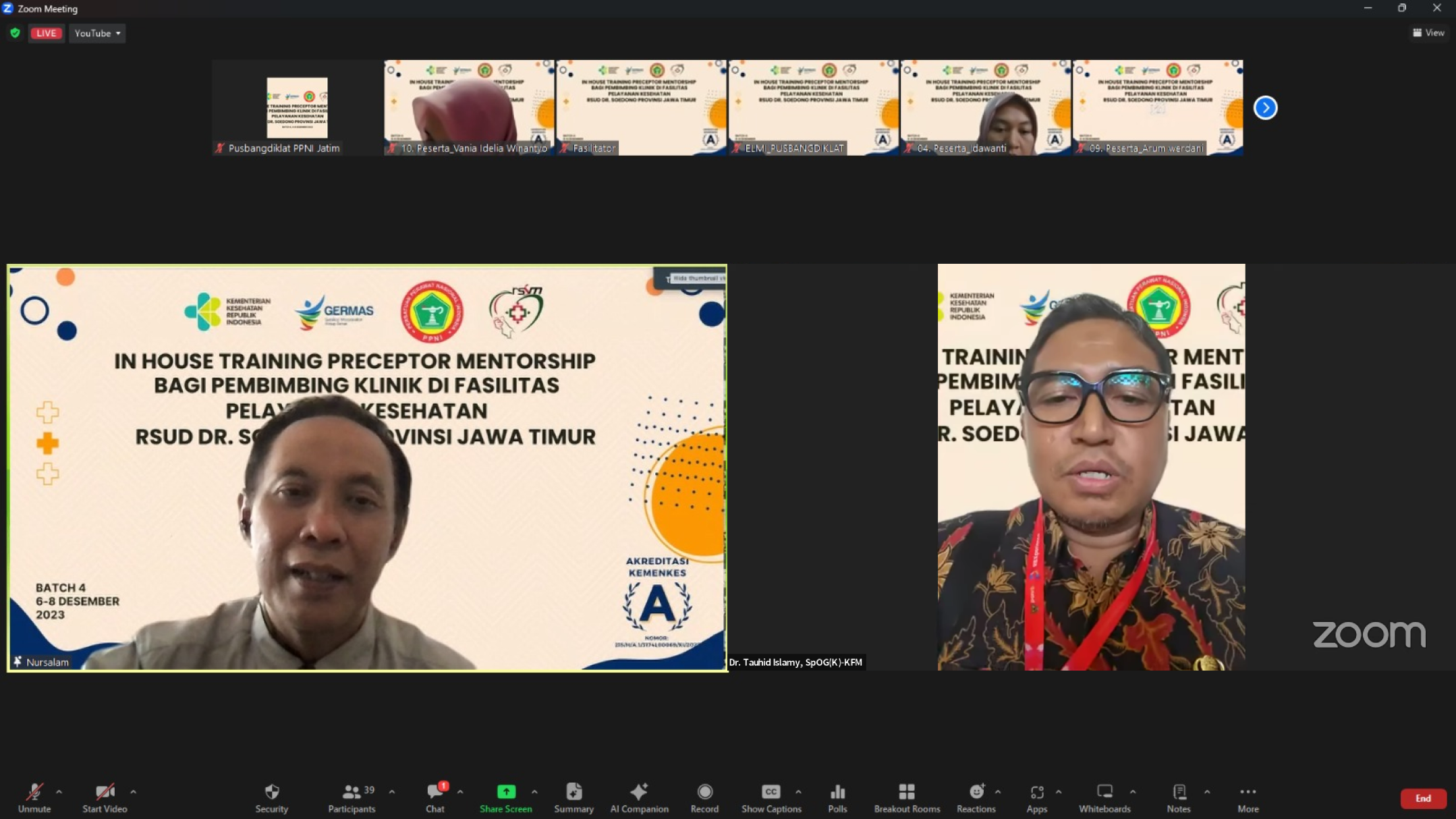The image size is (1456, 819).
Task: Unmute the microphone
Action: pos(34,797)
